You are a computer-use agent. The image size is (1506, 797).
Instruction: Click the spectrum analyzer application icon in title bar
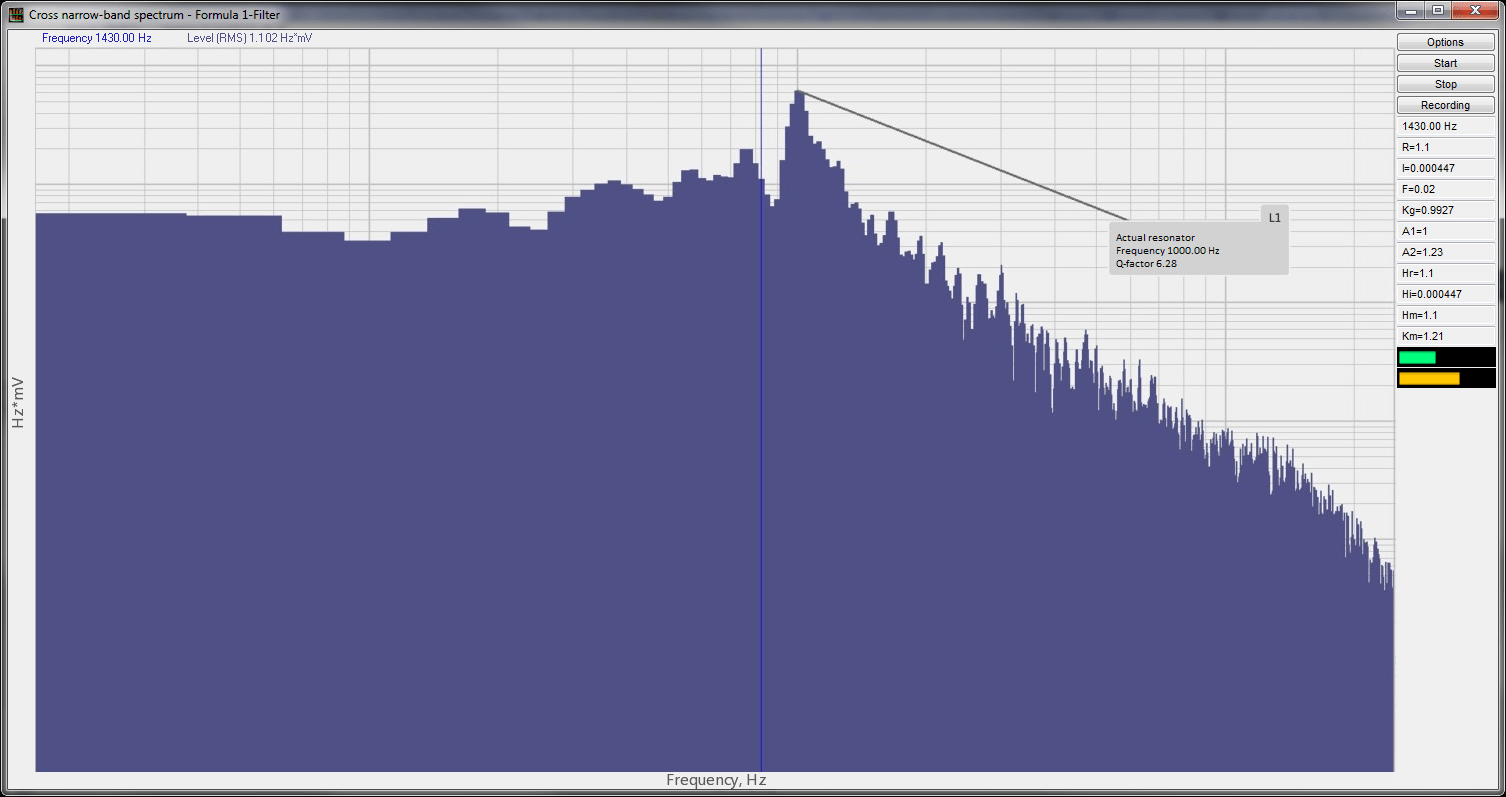tap(14, 14)
